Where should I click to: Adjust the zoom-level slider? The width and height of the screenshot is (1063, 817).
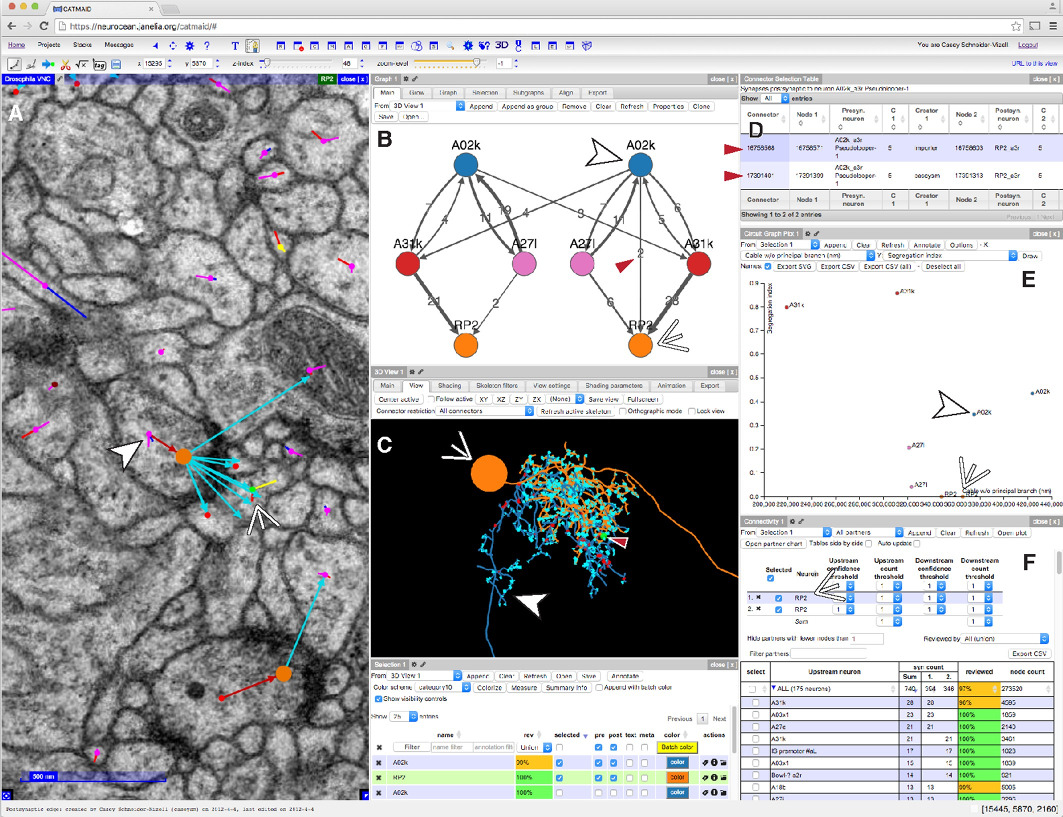476,63
